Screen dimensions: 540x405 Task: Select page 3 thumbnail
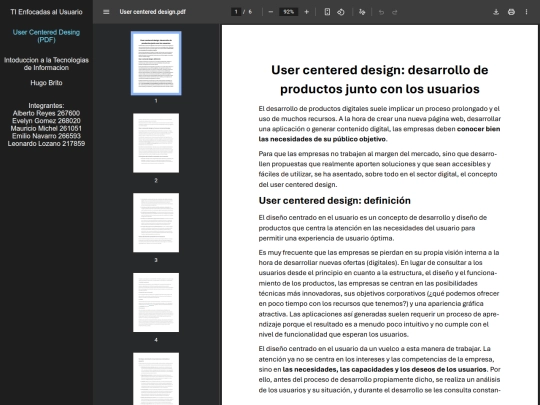(x=156, y=223)
